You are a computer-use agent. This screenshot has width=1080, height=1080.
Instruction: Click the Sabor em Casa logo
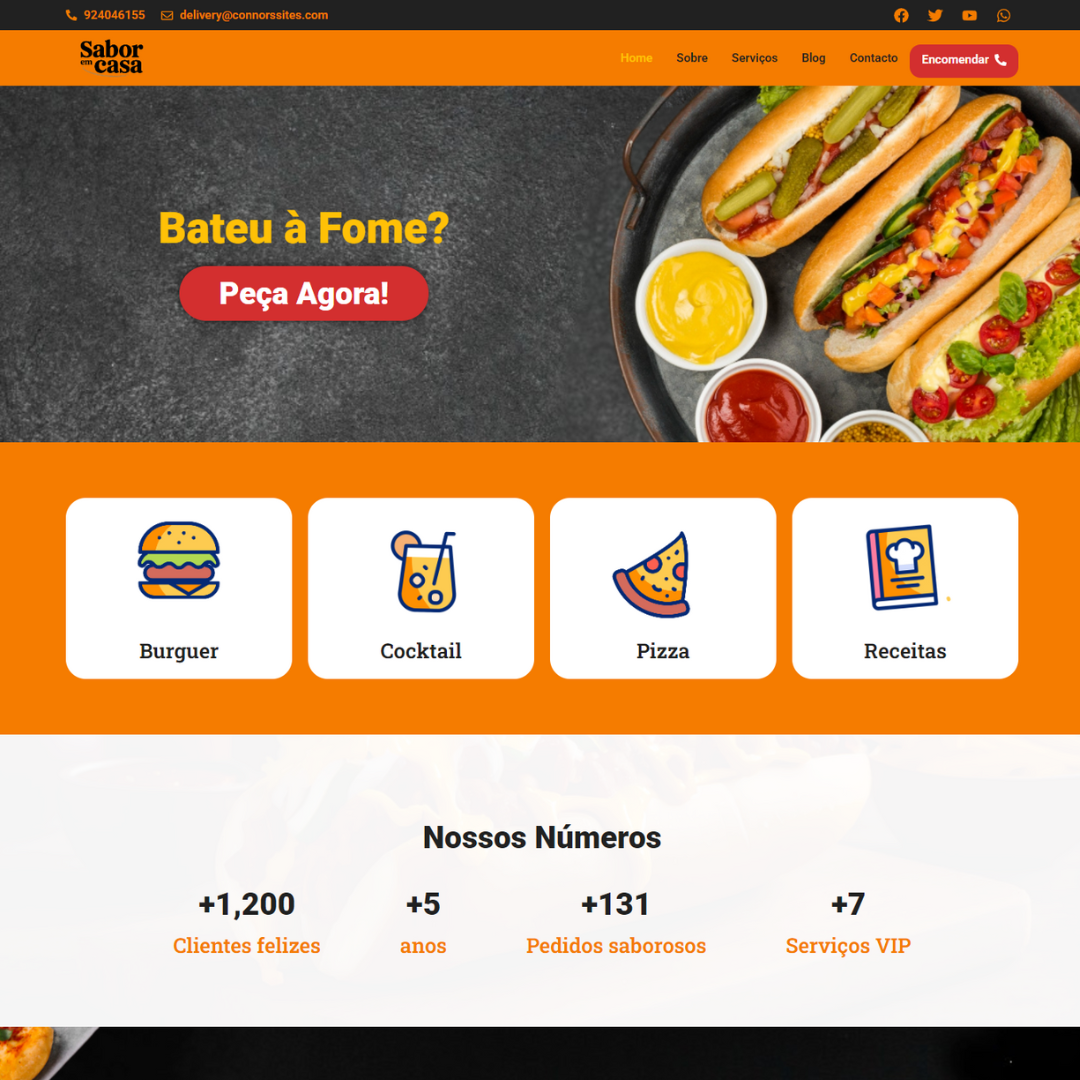111,57
